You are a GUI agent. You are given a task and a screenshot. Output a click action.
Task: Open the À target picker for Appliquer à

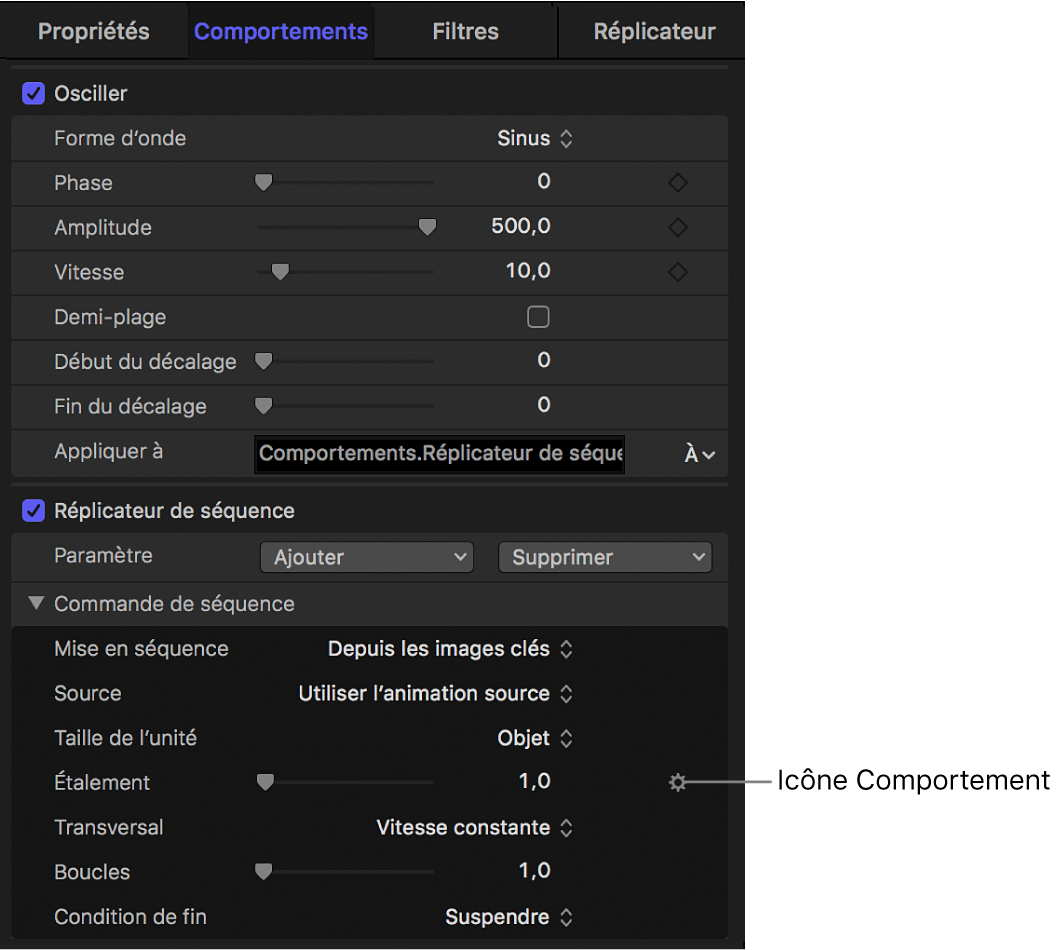pos(697,453)
